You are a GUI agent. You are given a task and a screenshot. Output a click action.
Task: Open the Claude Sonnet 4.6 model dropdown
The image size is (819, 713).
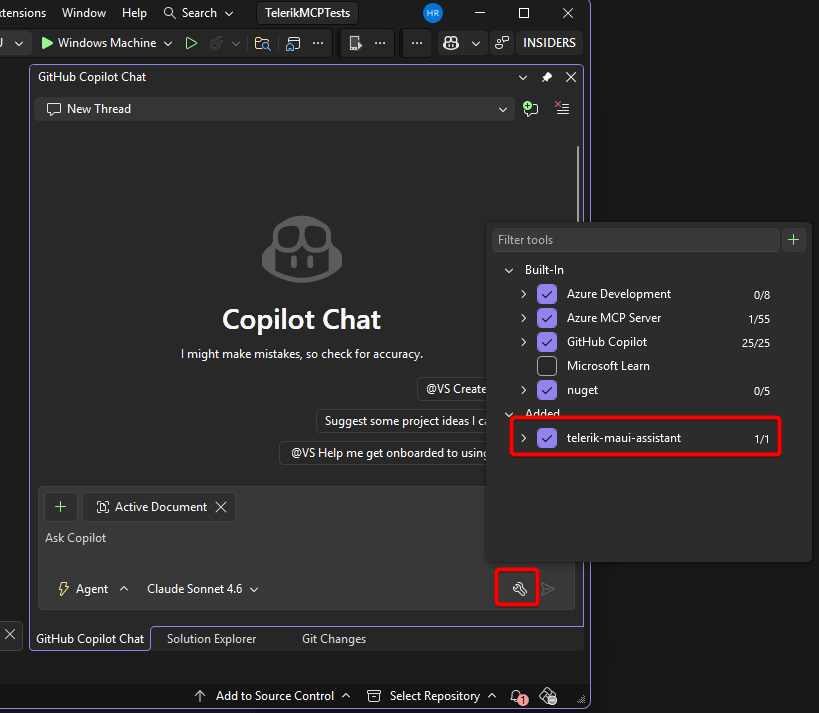click(x=203, y=589)
